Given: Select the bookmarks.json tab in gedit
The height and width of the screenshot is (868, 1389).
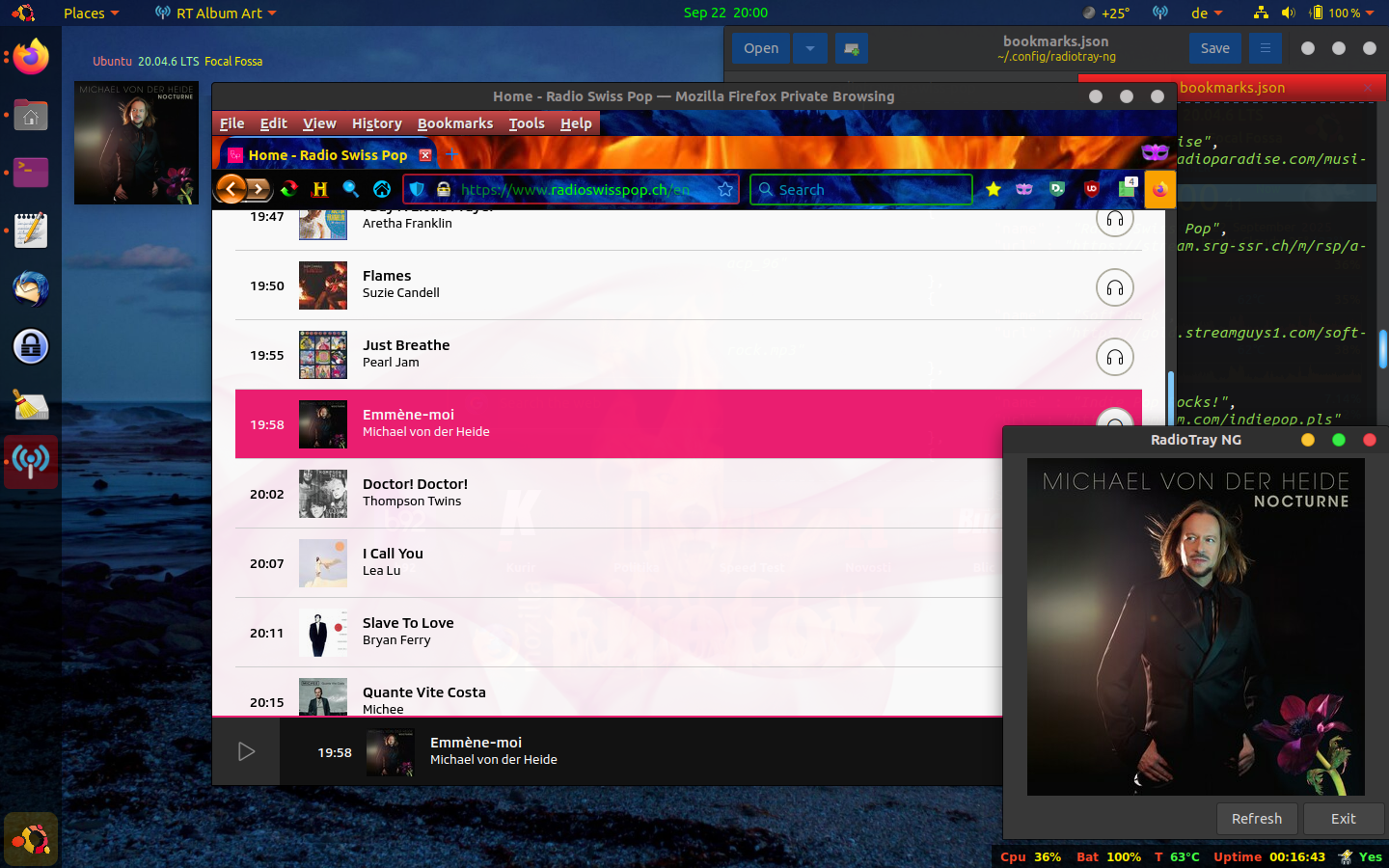Looking at the screenshot, I should [1232, 88].
